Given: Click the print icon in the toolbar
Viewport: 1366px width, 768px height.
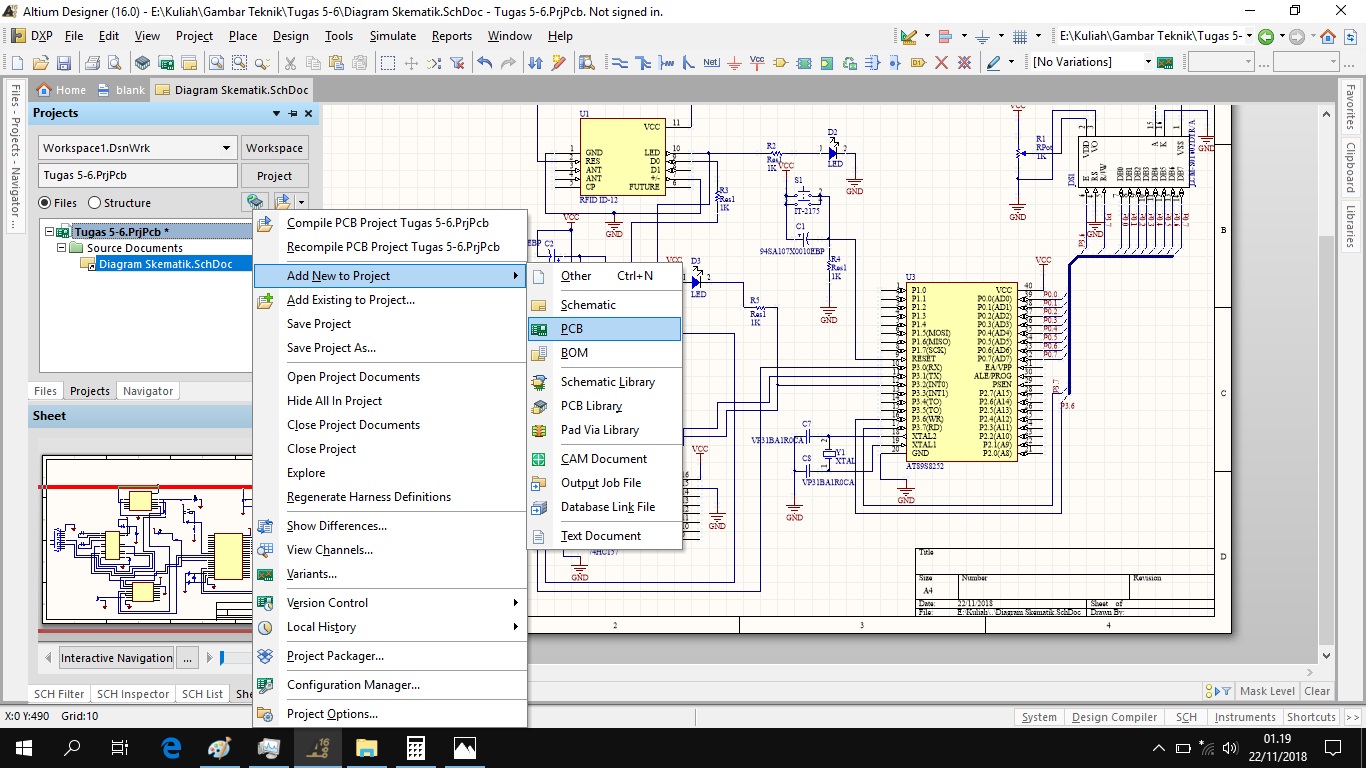Looking at the screenshot, I should [x=92, y=62].
